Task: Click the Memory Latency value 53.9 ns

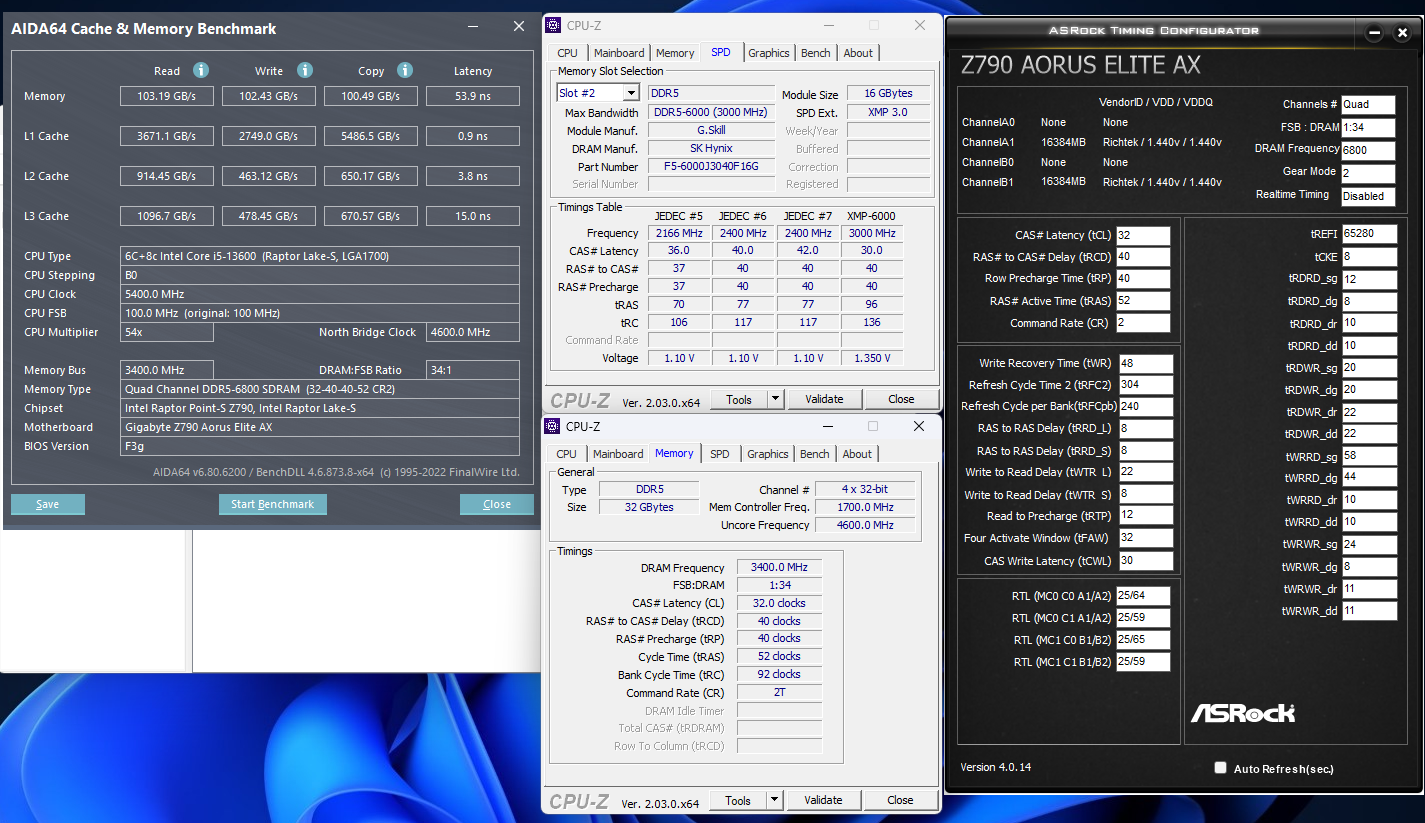Action: pos(473,96)
